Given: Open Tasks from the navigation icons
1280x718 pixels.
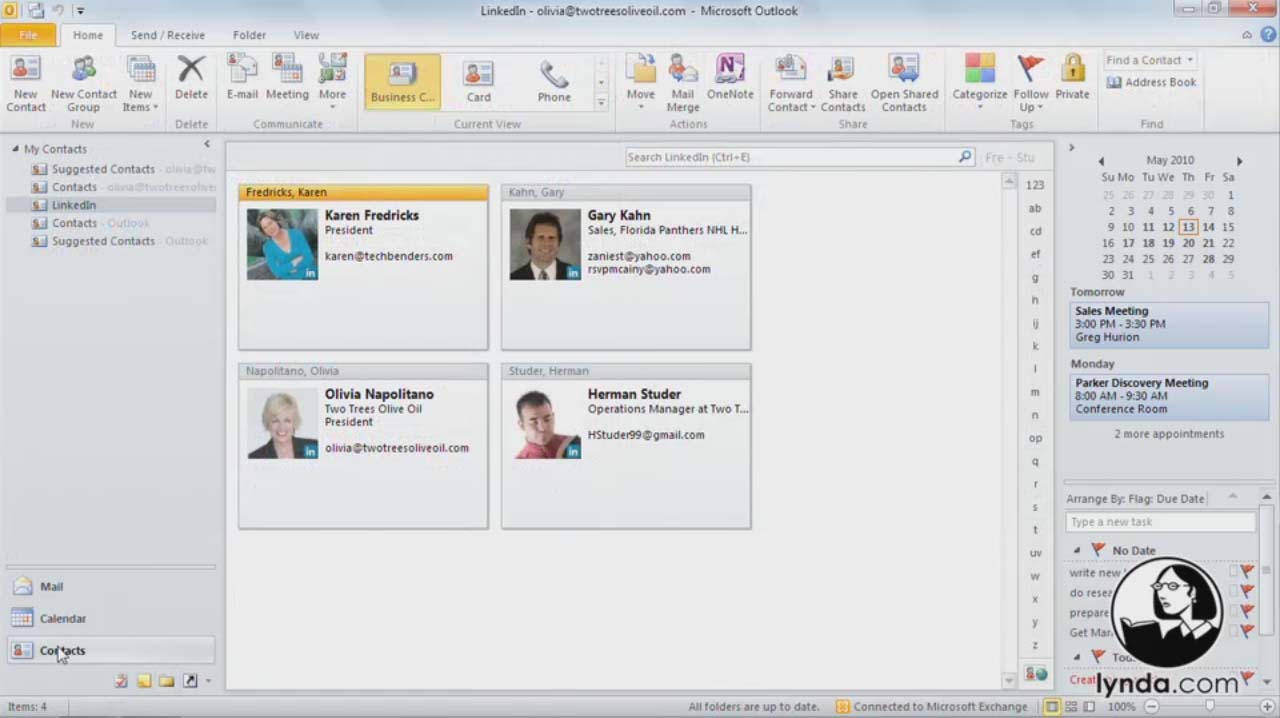Looking at the screenshot, I should tap(121, 681).
